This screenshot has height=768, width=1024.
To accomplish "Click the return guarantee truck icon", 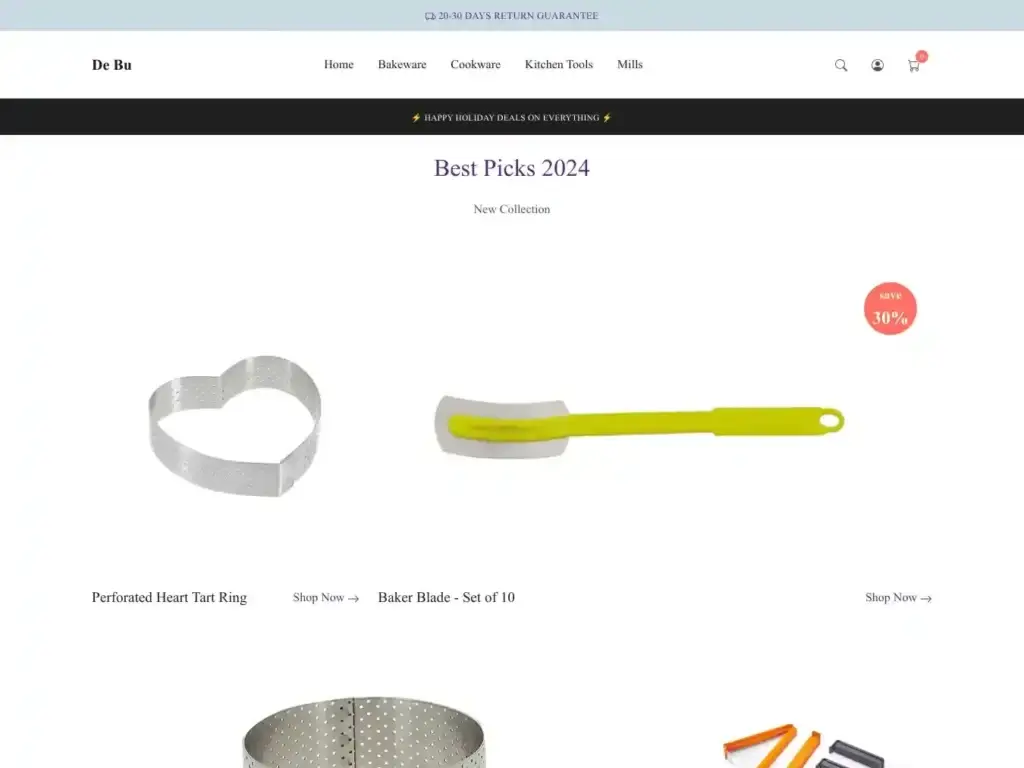I will 430,16.
